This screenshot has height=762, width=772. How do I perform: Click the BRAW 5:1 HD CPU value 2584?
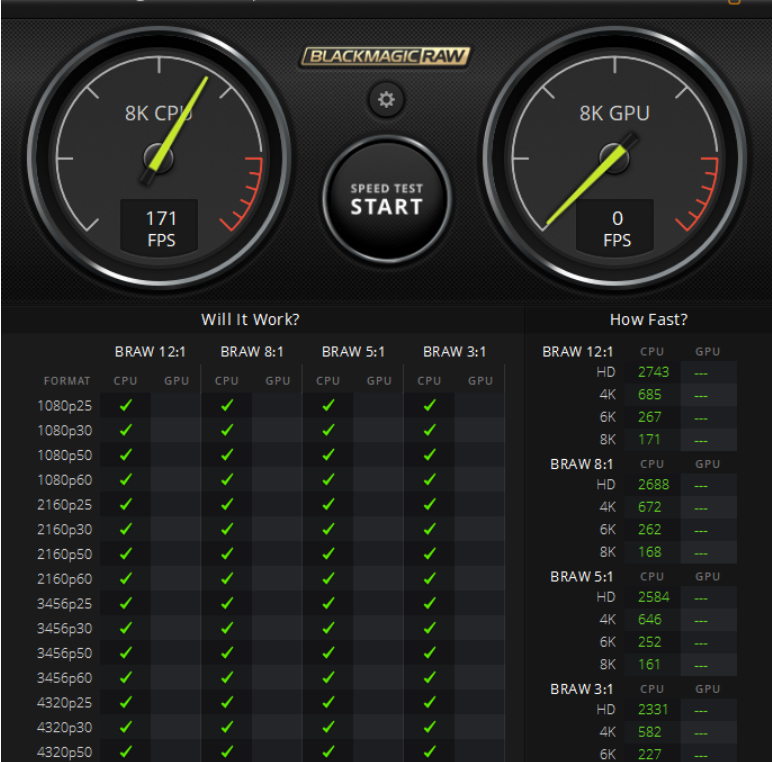653,597
